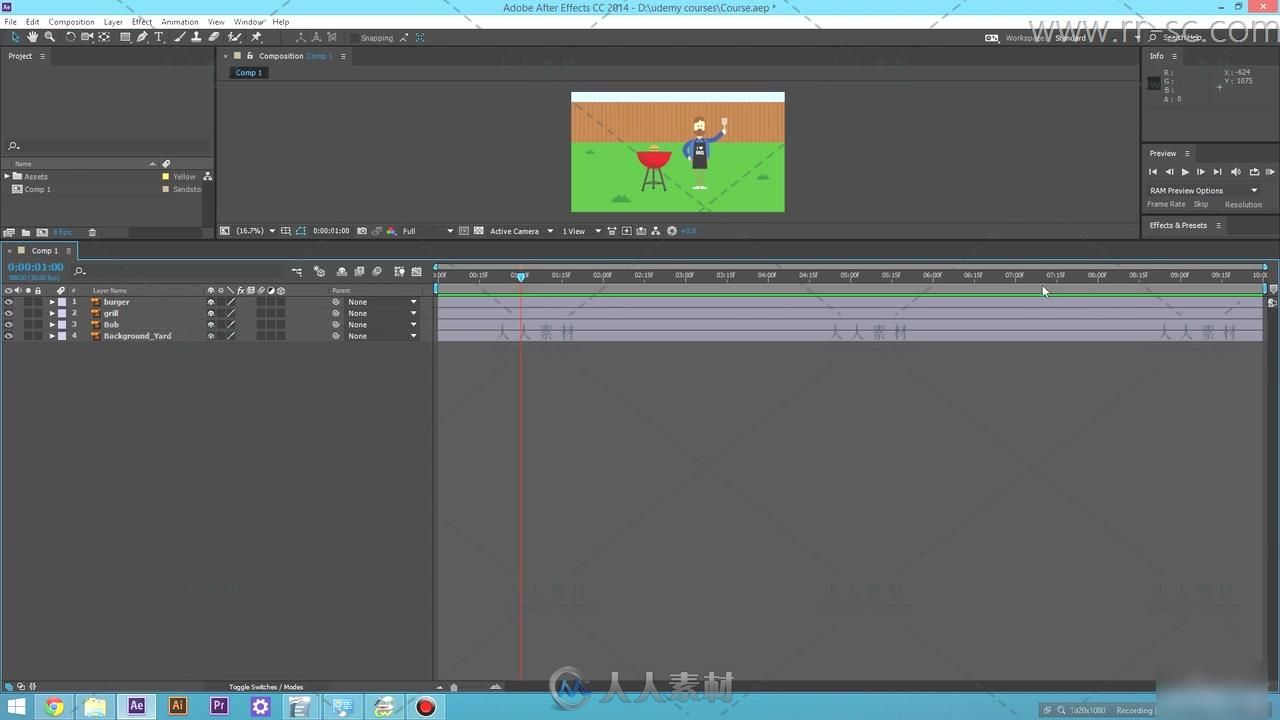Screen dimensions: 1280x720
Task: Create a new composition from Project panel
Action: pos(42,232)
